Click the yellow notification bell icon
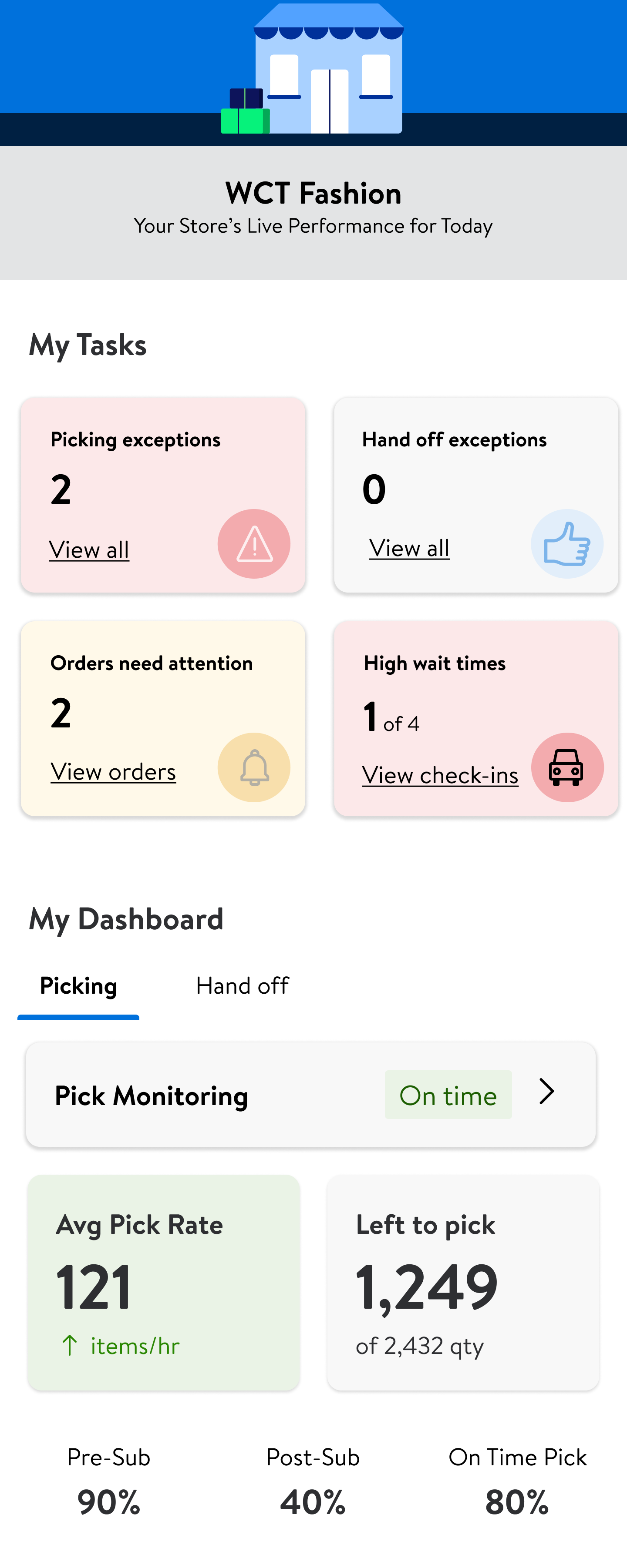 click(253, 767)
